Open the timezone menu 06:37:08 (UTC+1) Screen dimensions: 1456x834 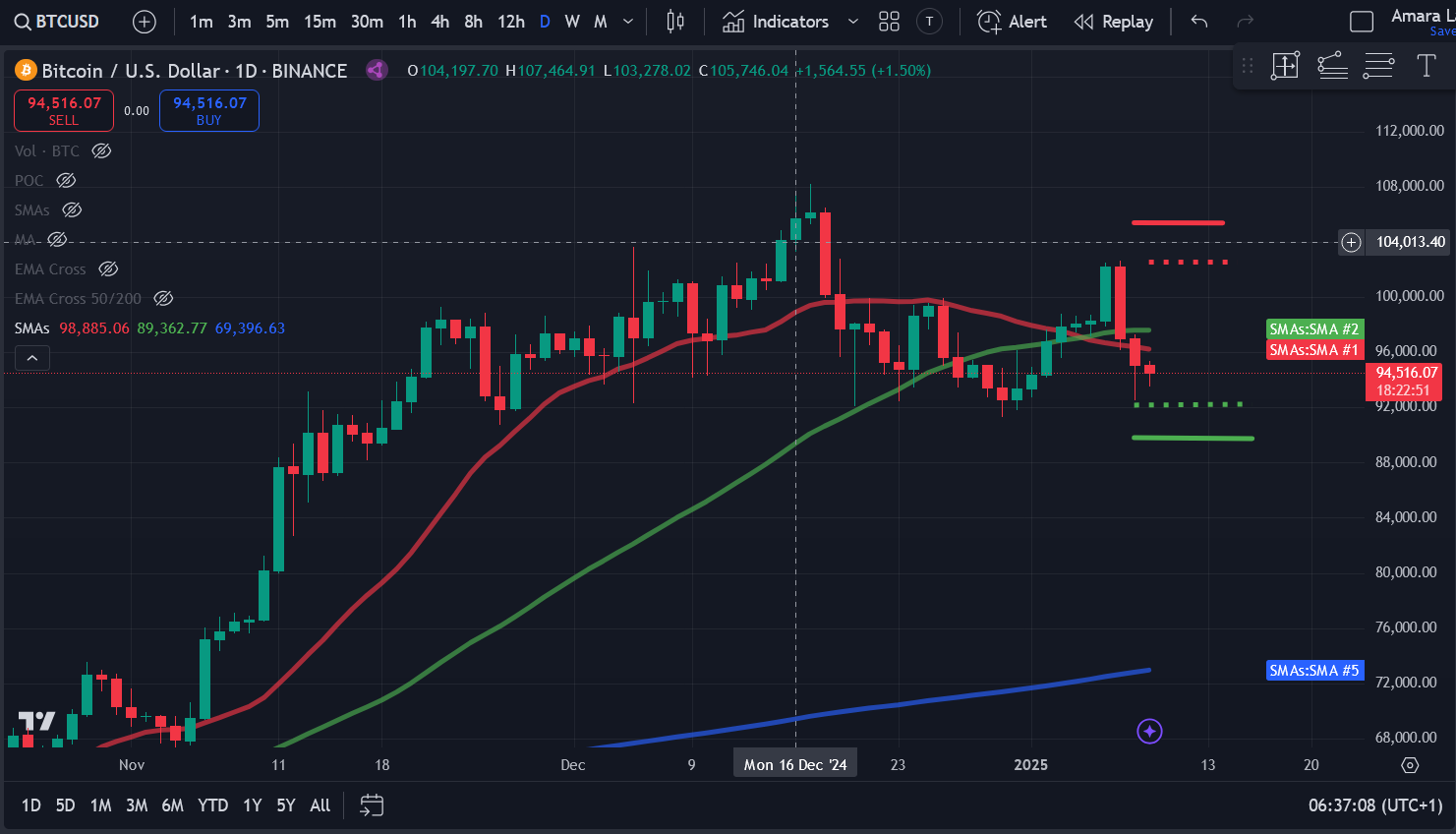point(1375,805)
